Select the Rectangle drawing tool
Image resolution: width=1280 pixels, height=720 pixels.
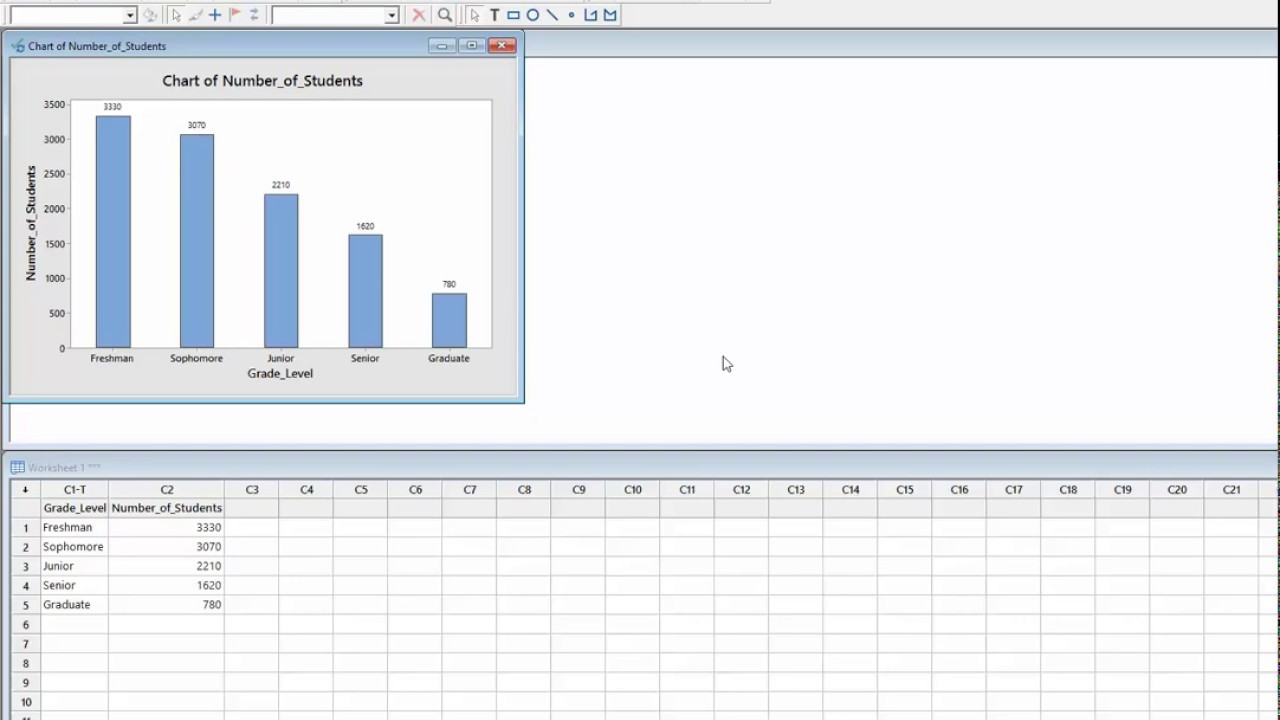point(513,15)
